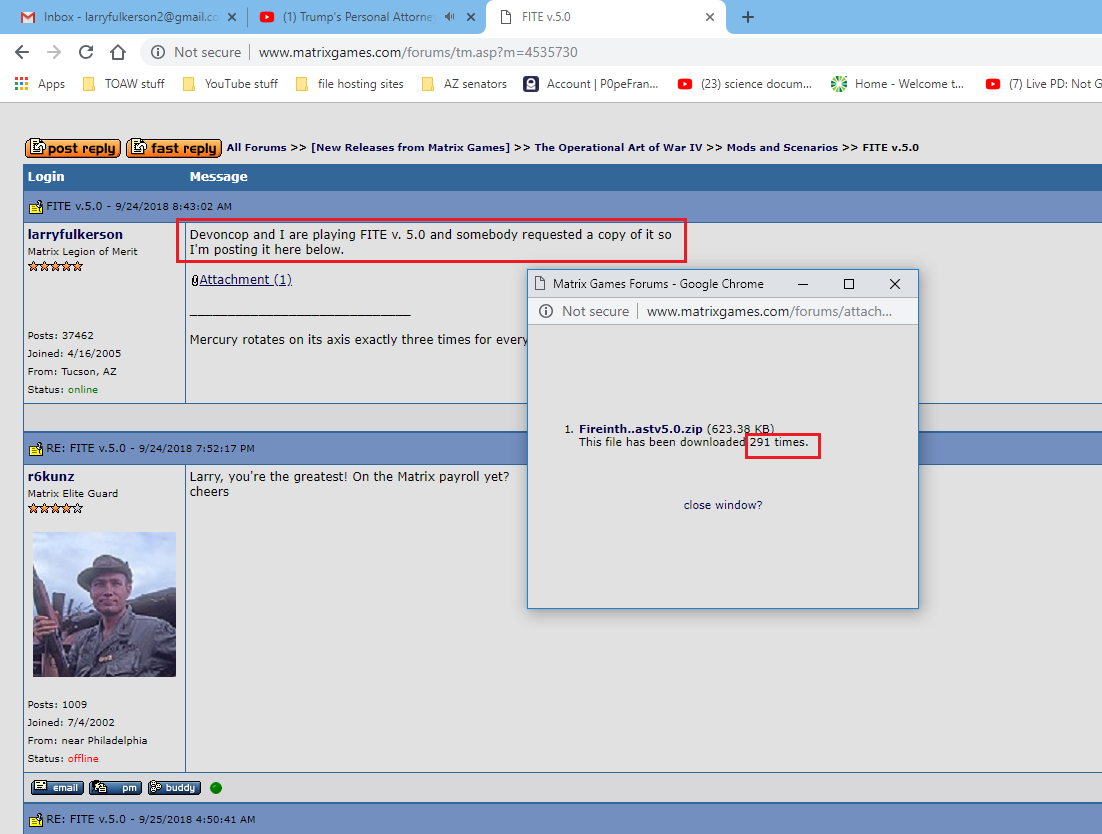Viewport: 1102px width, 834px height.
Task: Close the FITE v.5.0 tab
Action: pos(710,17)
